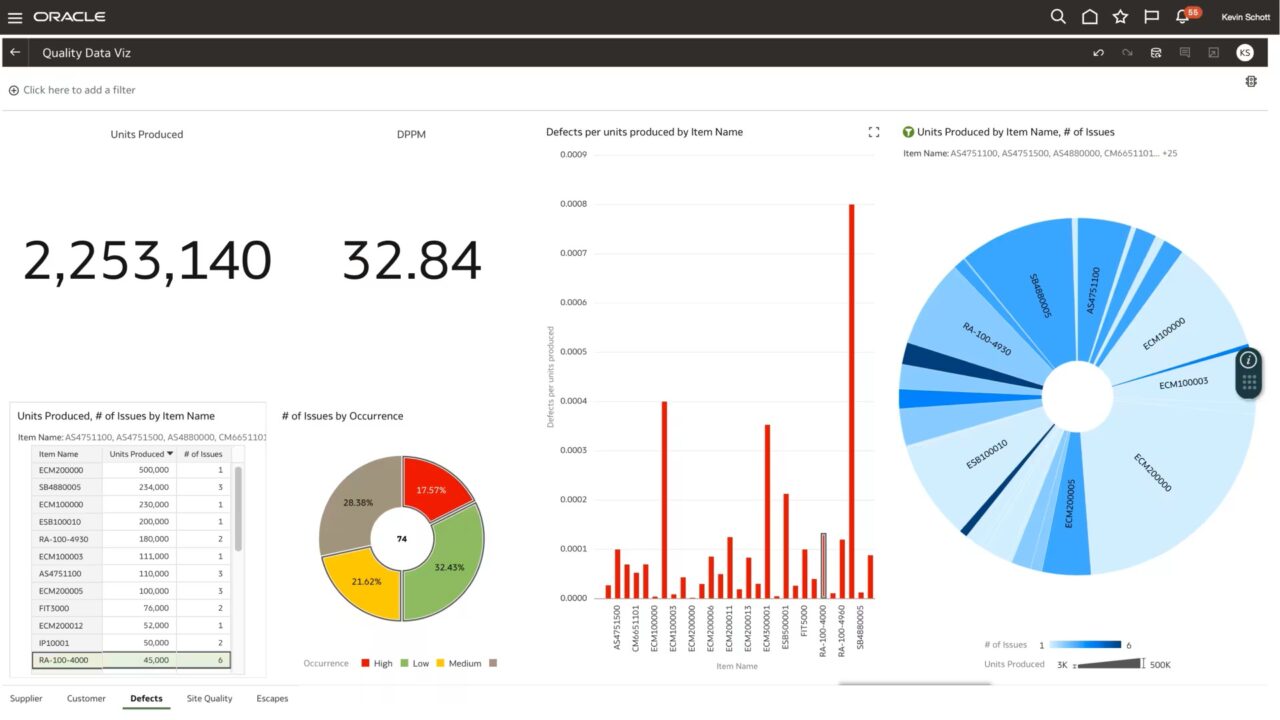
Task: Open the comments icon in the top toolbar
Action: click(x=1185, y=52)
